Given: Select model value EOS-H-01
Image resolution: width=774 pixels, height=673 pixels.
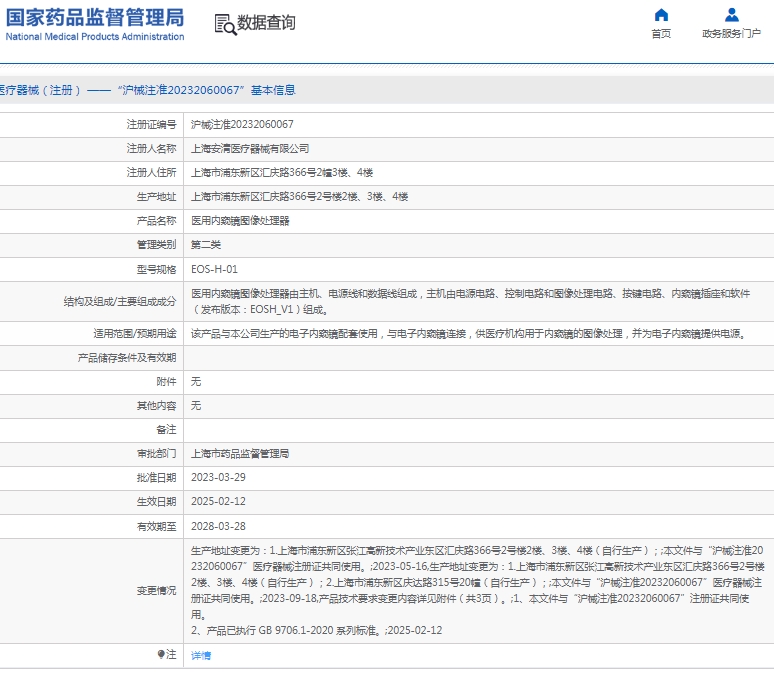Looking at the screenshot, I should pos(214,269).
